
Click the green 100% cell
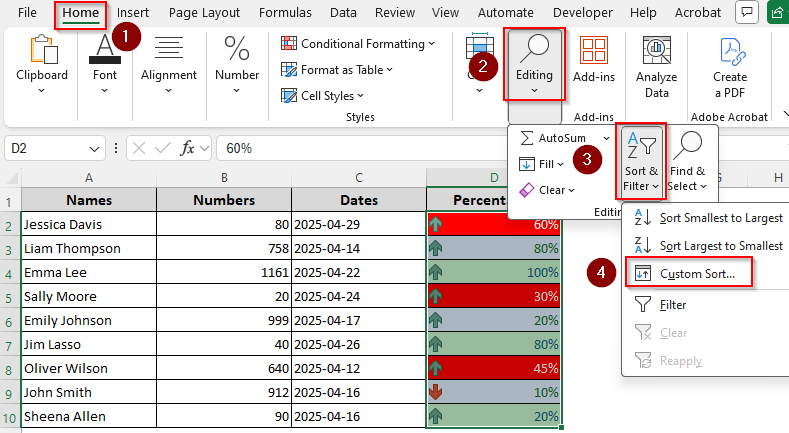point(494,273)
